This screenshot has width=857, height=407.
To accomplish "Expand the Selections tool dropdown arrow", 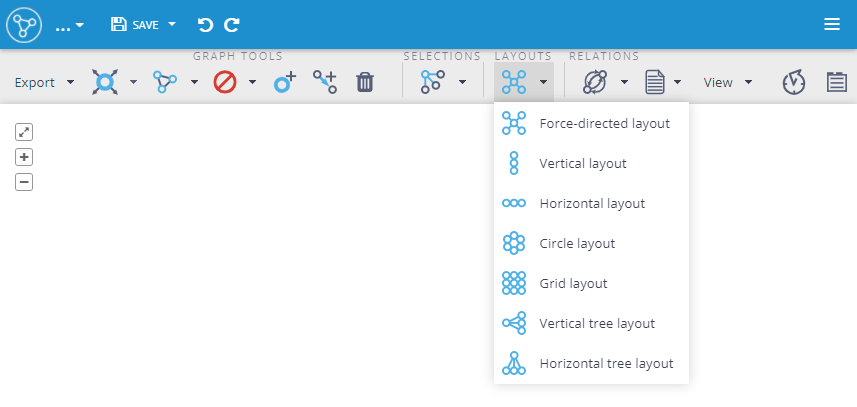I will click(462, 83).
